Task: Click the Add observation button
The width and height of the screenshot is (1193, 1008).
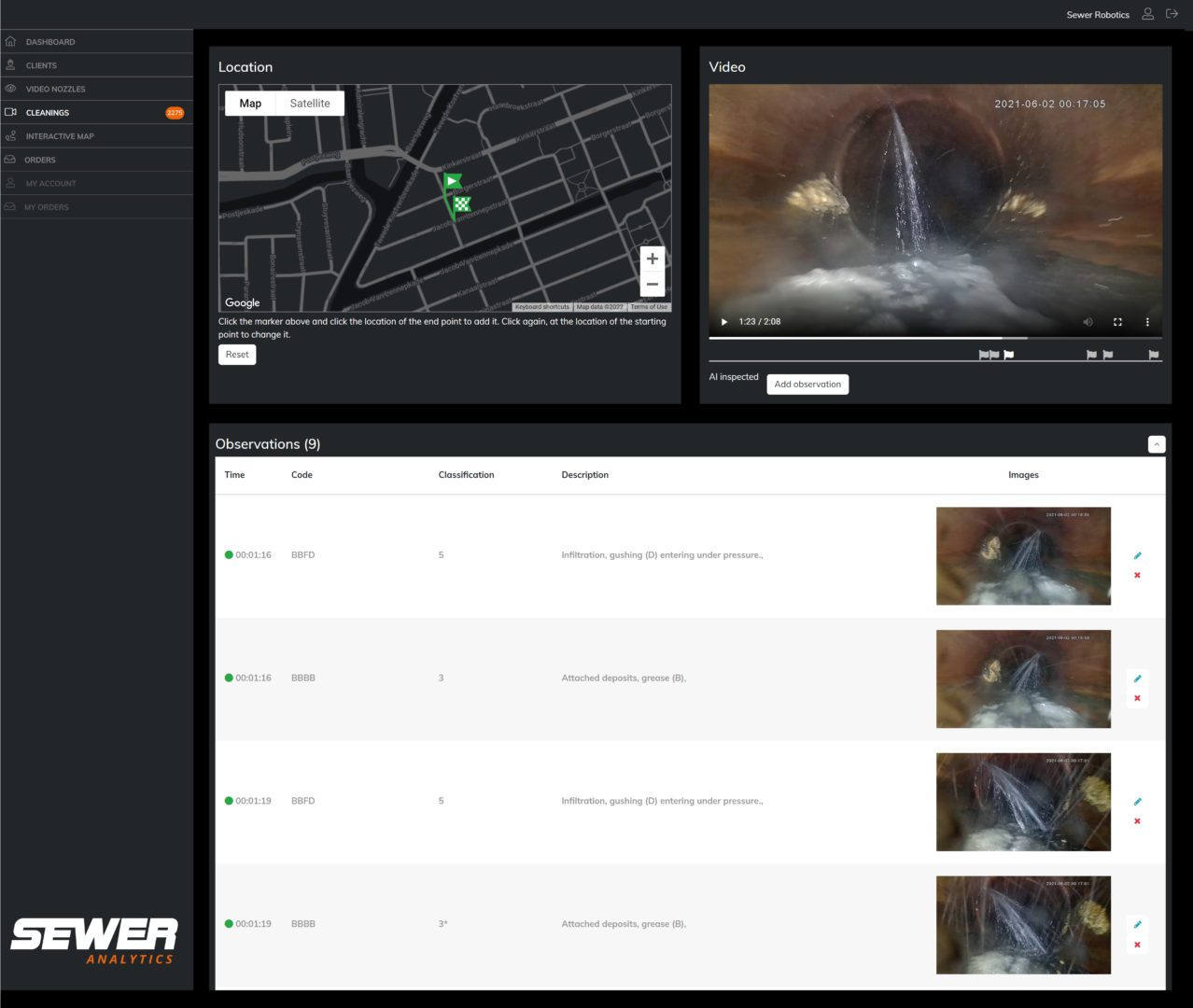Action: 807,385
